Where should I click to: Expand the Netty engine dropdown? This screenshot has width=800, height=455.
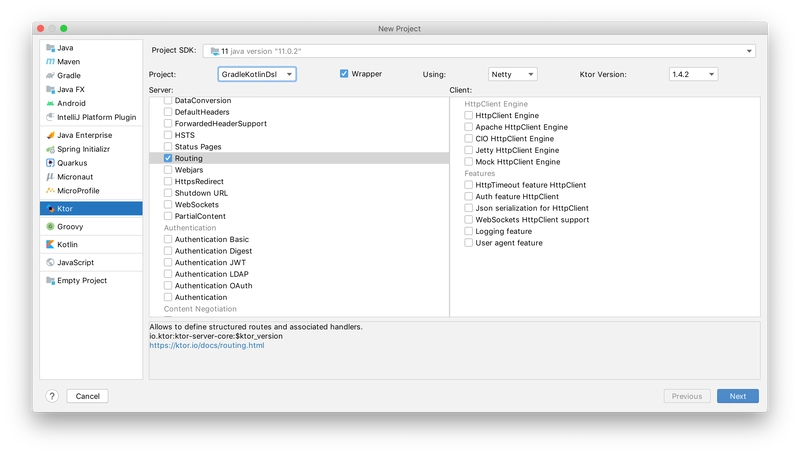tap(513, 74)
